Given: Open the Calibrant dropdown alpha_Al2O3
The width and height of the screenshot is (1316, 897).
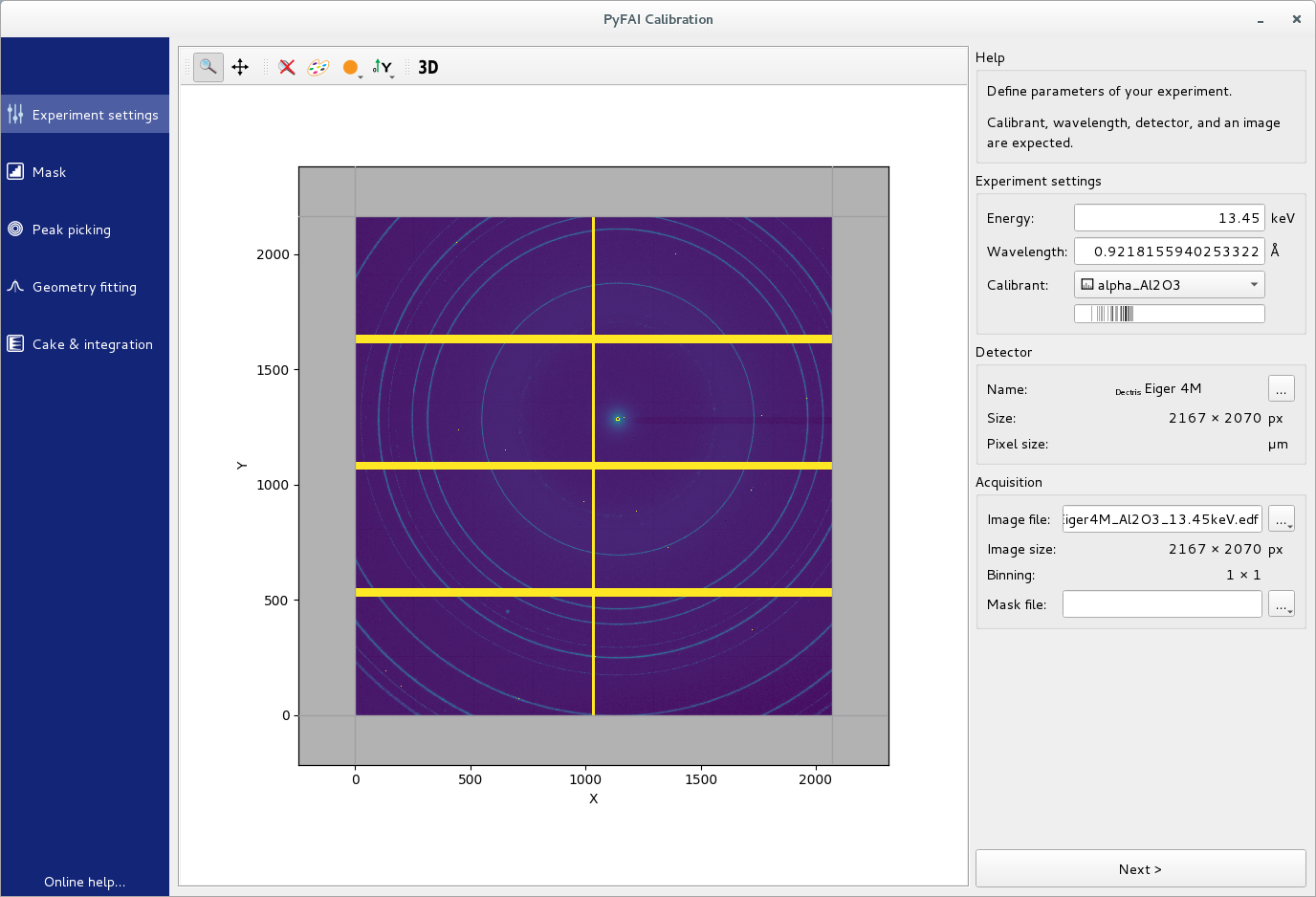Looking at the screenshot, I should tap(1169, 285).
